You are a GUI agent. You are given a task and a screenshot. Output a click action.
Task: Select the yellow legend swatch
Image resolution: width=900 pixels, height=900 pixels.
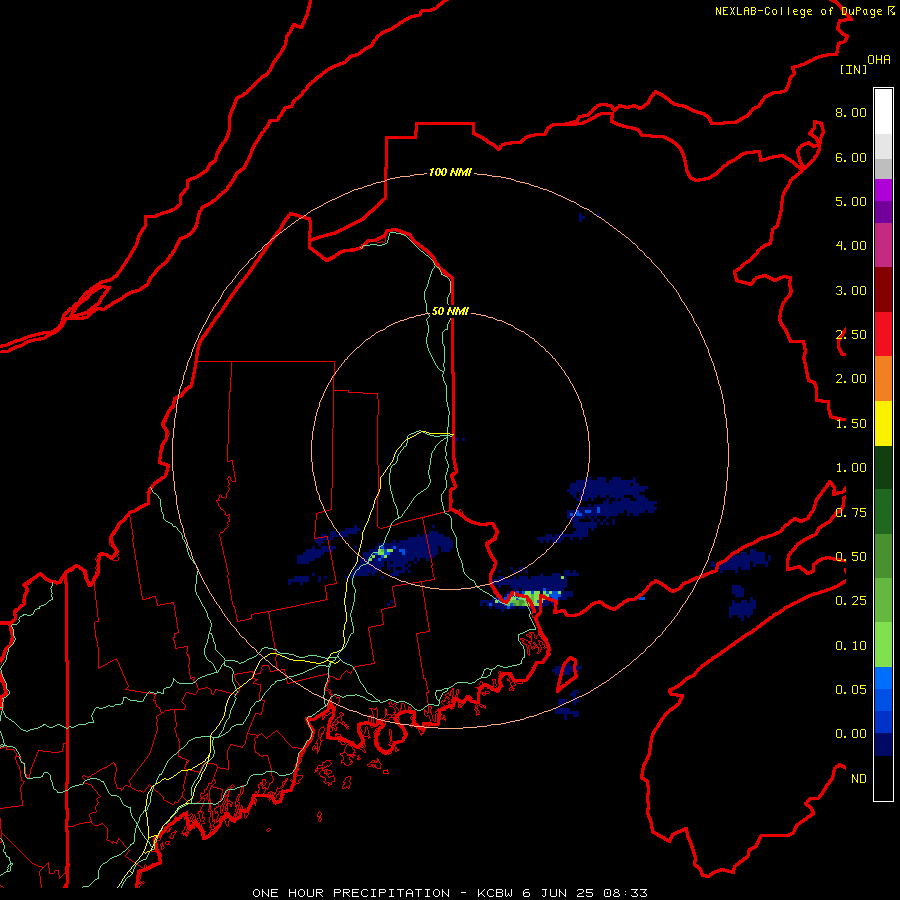pos(883,424)
